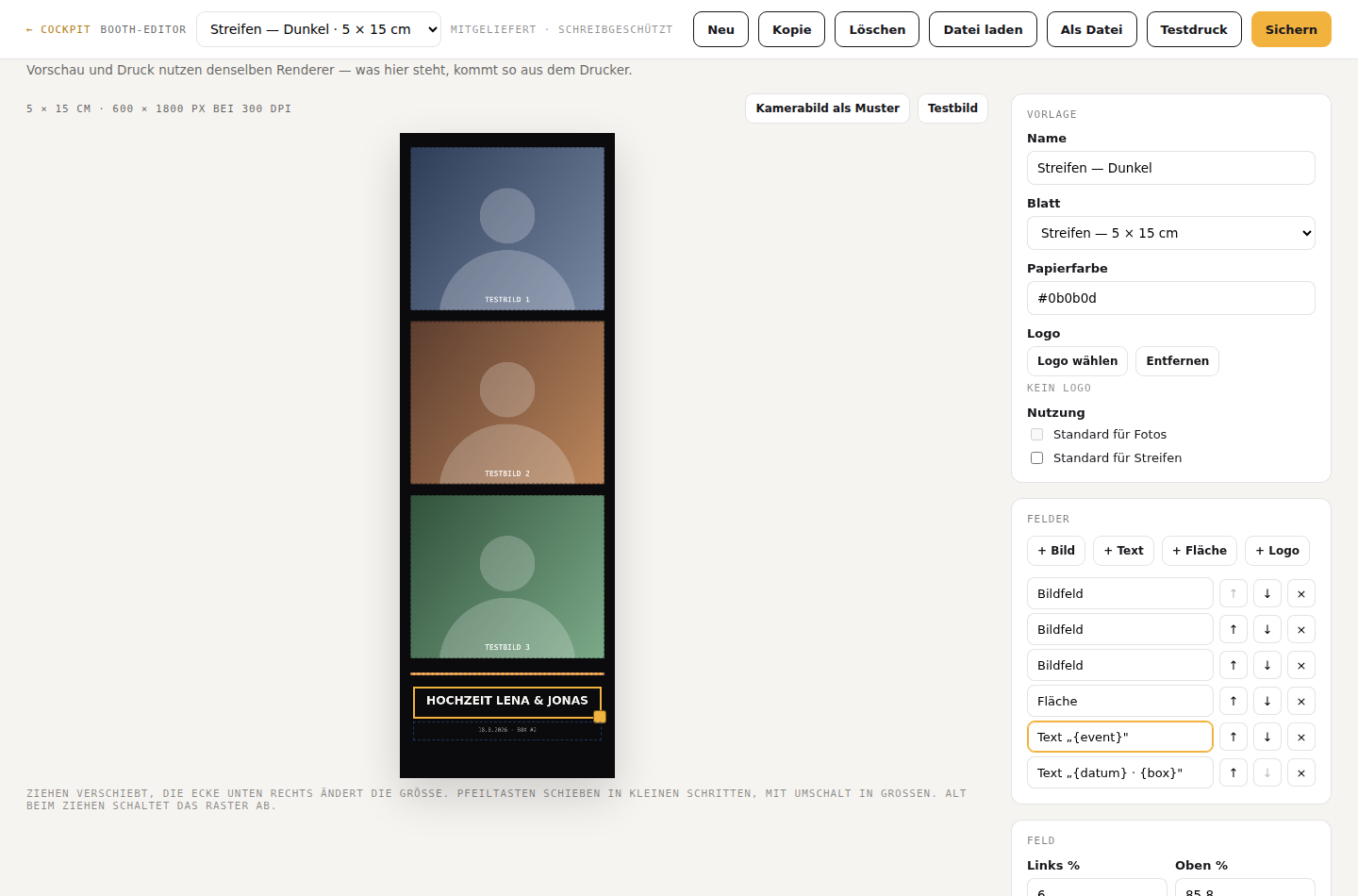
Task: Click Papierfarbe #0b0b0d input
Action: point(1170,298)
